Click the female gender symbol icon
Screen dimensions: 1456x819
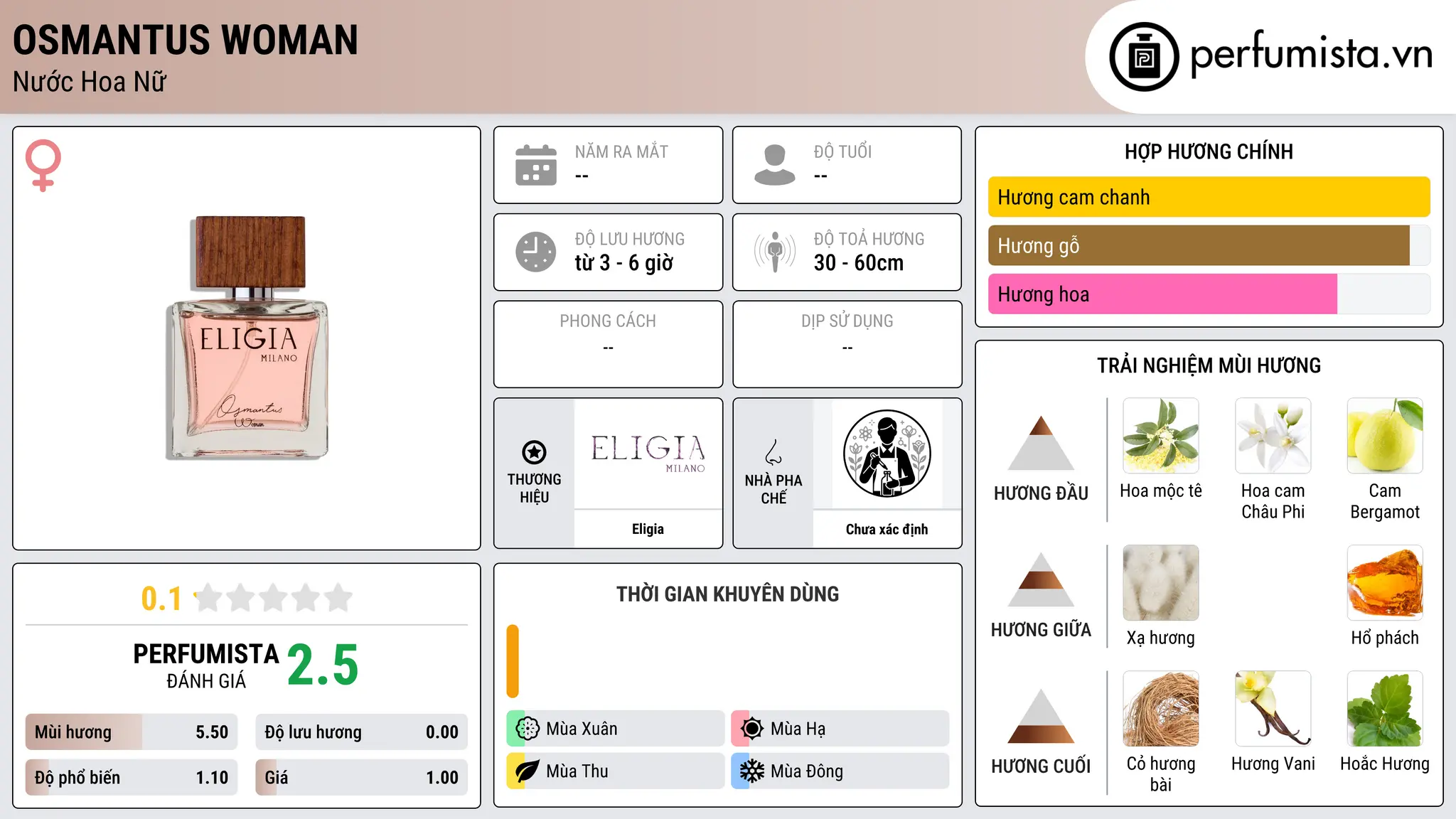[x=43, y=166]
